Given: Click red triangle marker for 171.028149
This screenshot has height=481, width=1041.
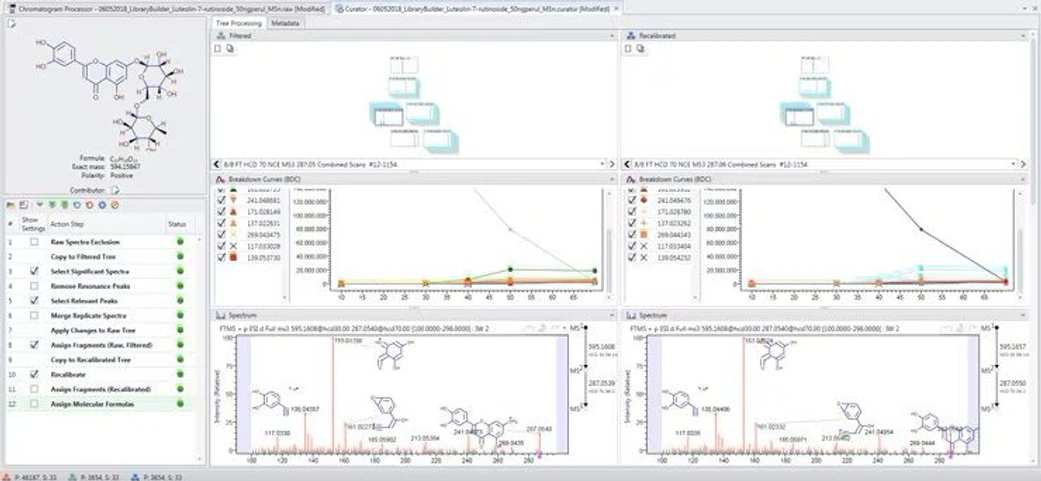Looking at the screenshot, I should [x=234, y=212].
